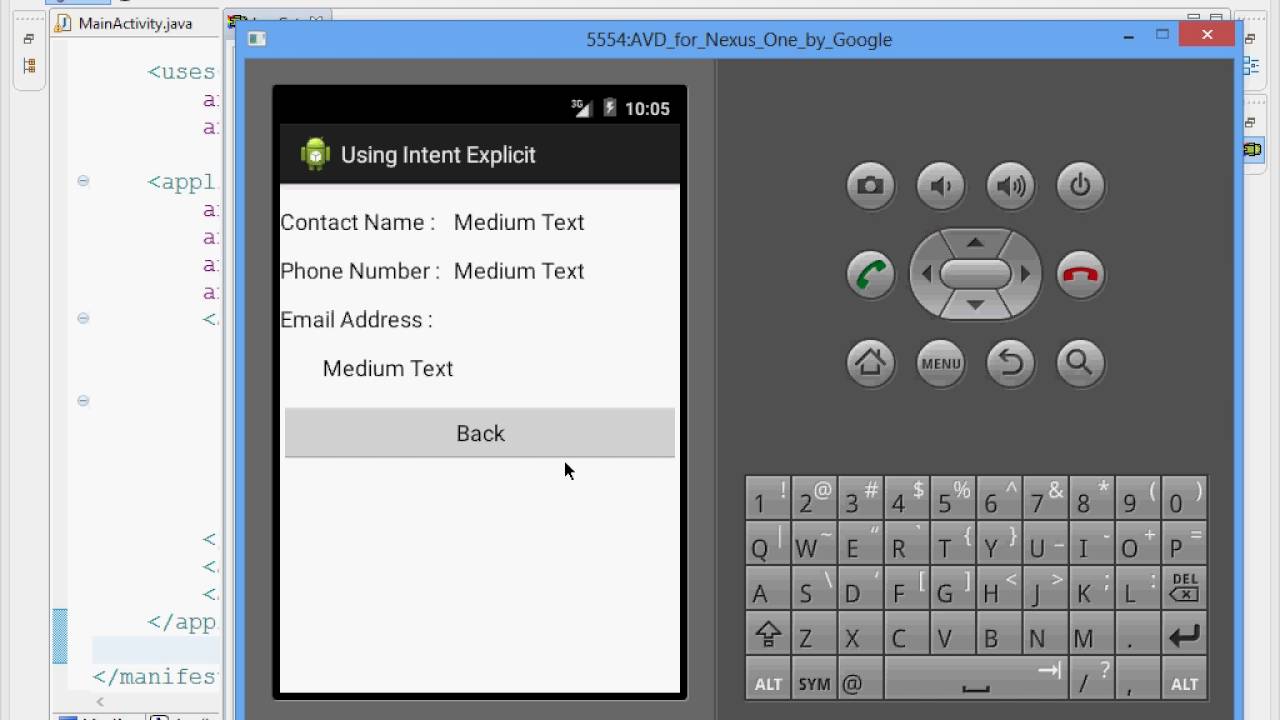Click the emulator window system icon
Screen dimensions: 1280x720
257,39
